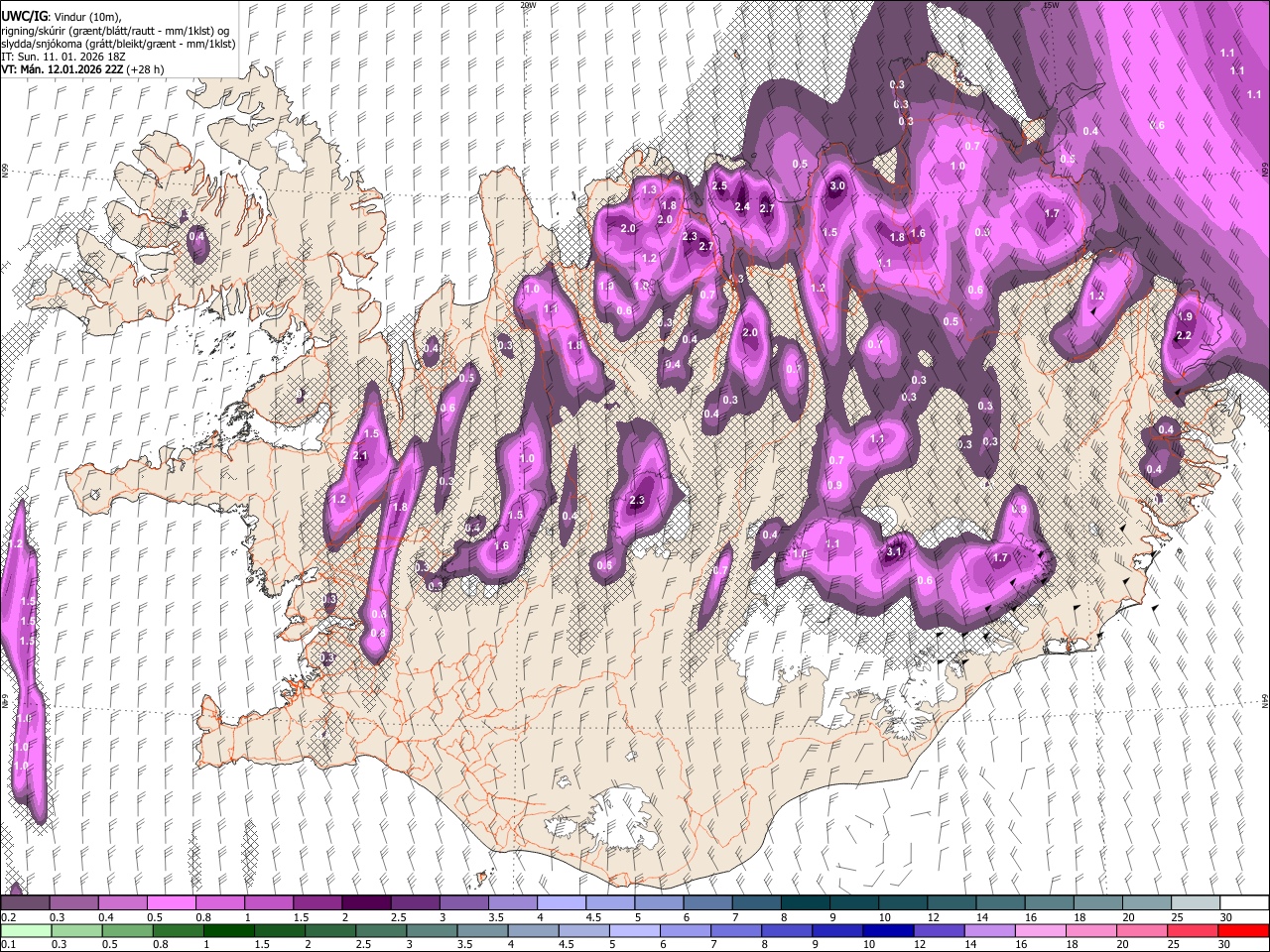Click the UWC/IG title text
The width and height of the screenshot is (1270, 952).
23,17
